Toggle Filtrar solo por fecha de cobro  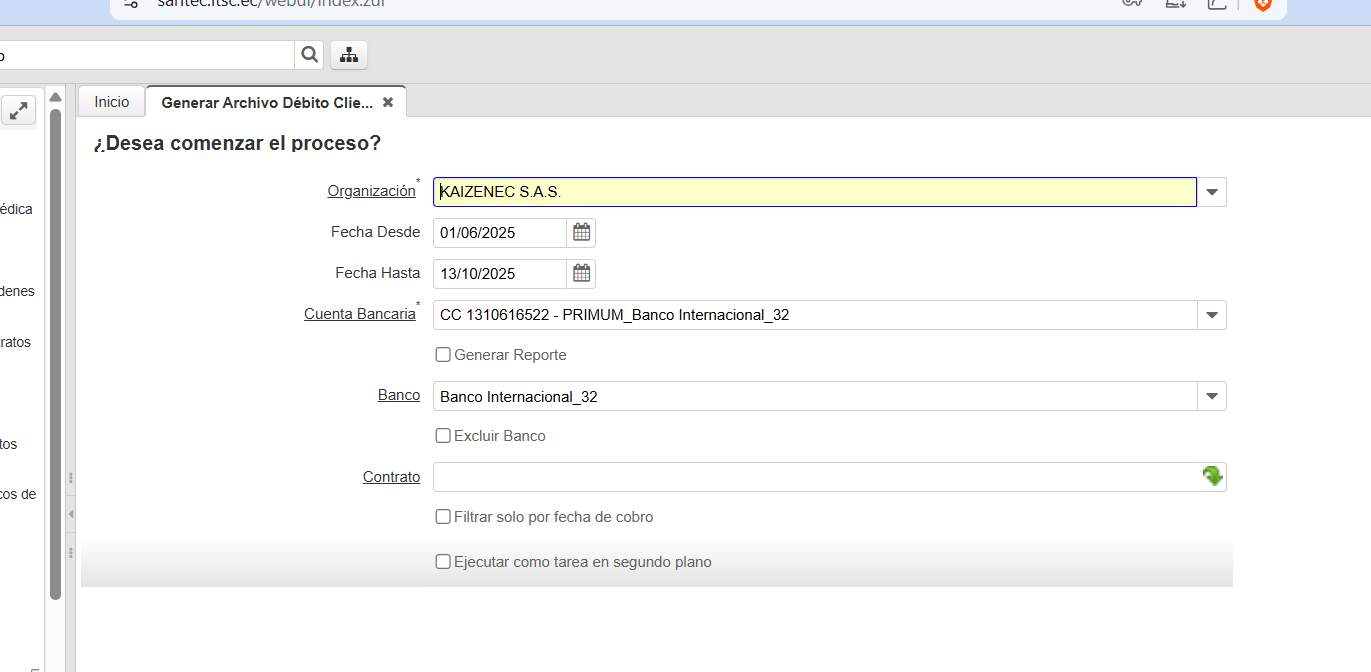pos(443,517)
